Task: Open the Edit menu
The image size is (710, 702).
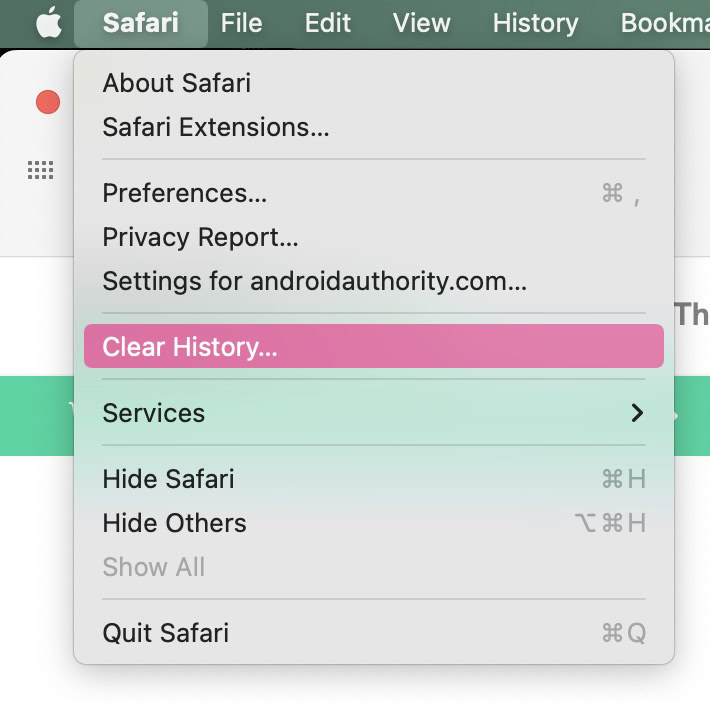Action: pos(328,23)
